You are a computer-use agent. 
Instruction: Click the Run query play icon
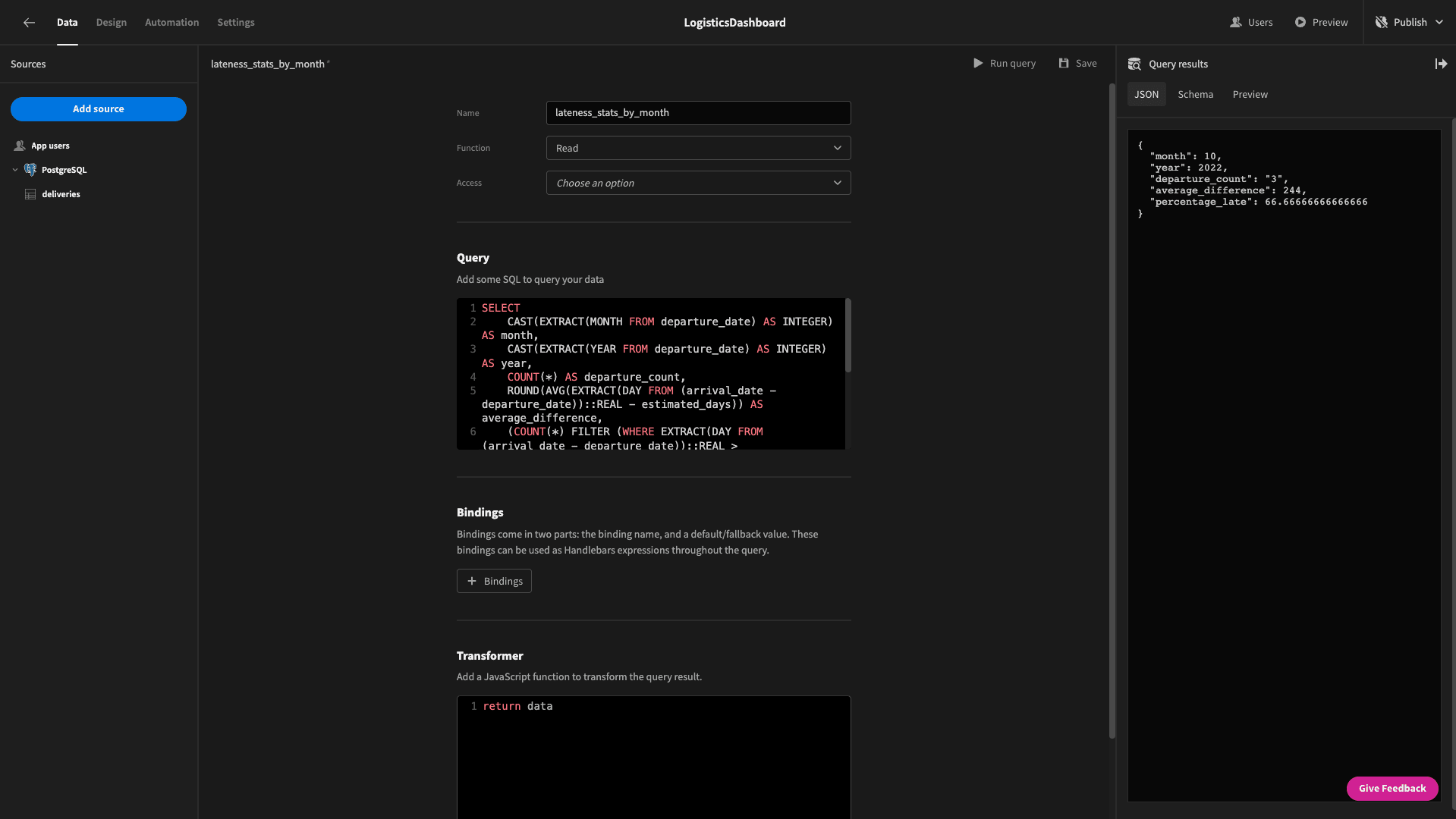pos(978,64)
